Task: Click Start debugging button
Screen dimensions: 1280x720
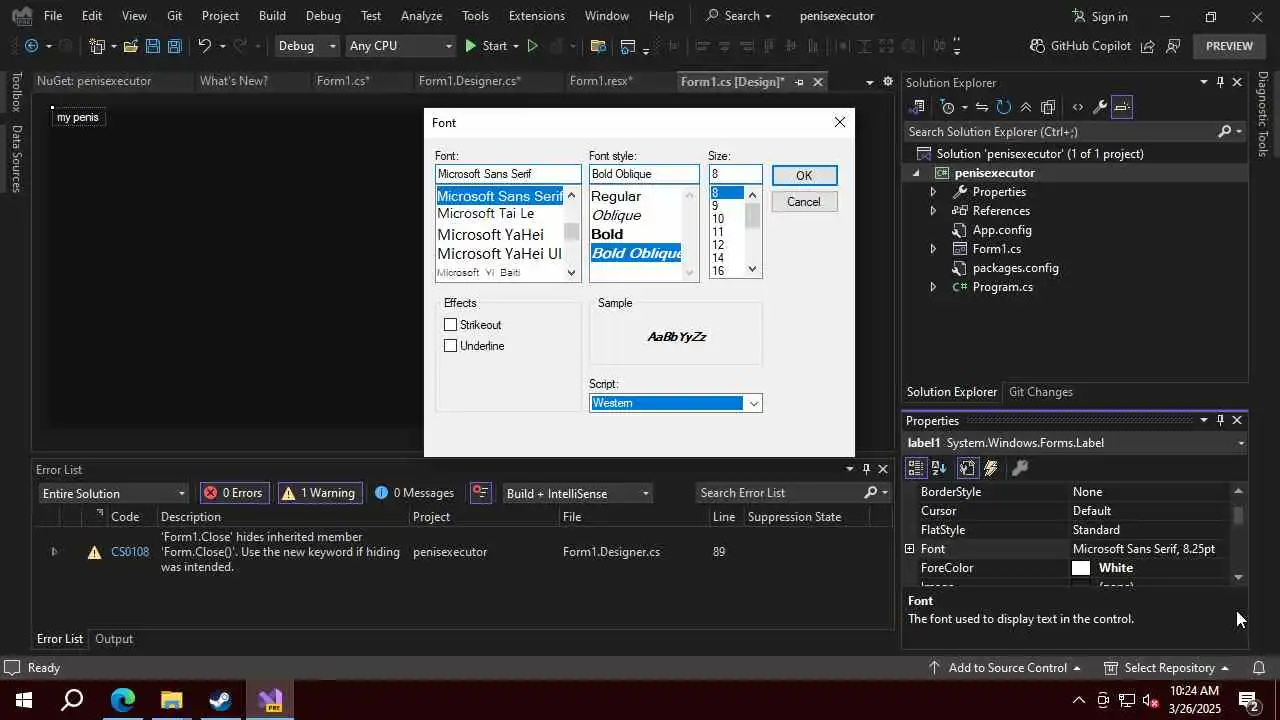Action: pyautogui.click(x=486, y=46)
